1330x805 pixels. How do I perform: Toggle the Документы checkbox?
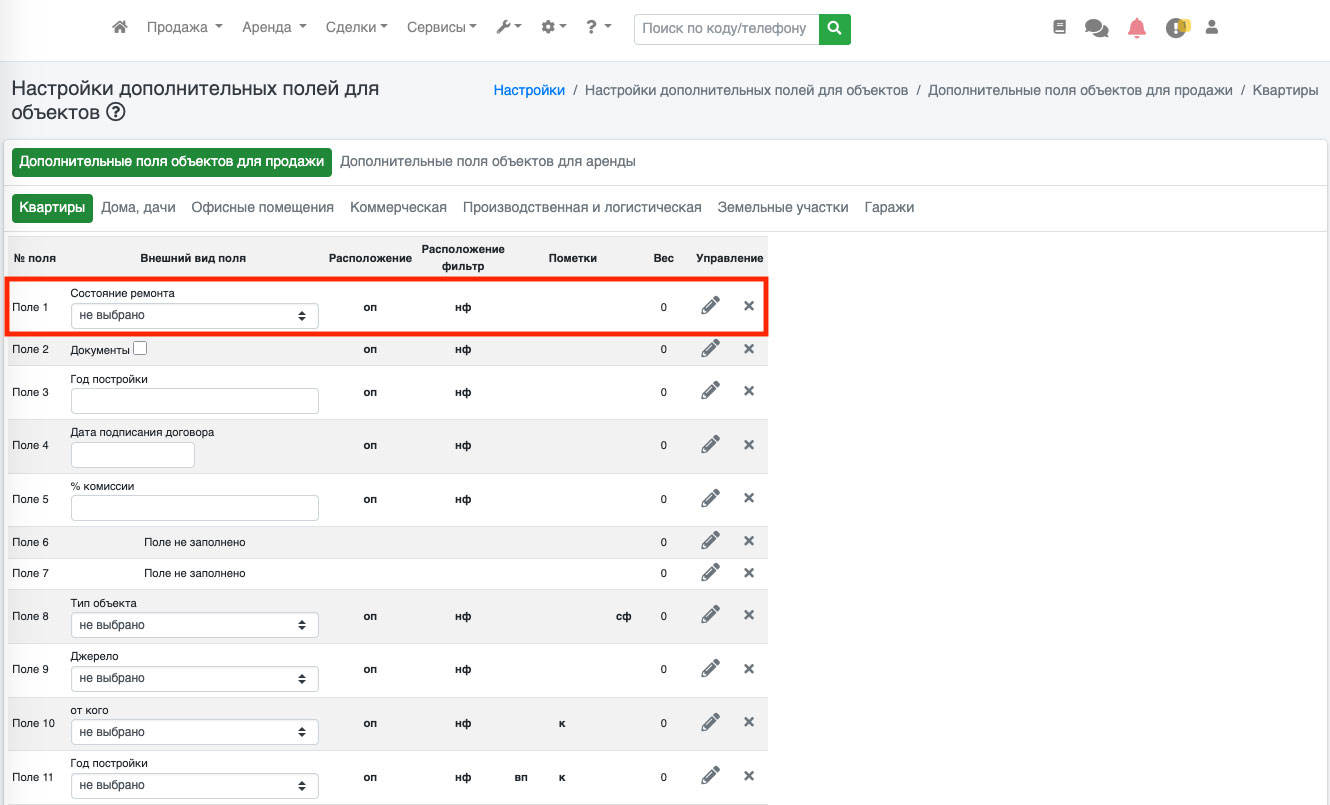(x=140, y=349)
